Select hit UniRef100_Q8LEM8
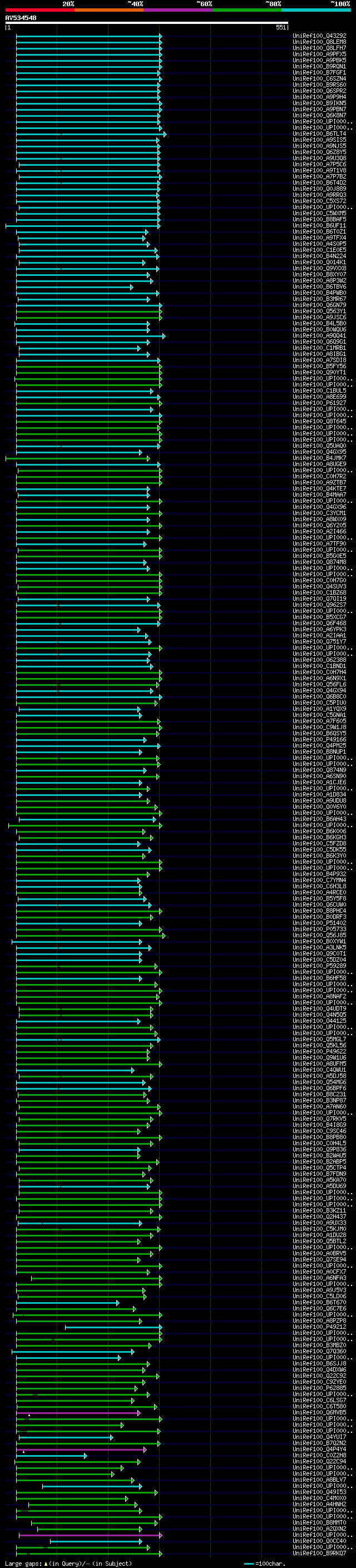 click(x=319, y=42)
